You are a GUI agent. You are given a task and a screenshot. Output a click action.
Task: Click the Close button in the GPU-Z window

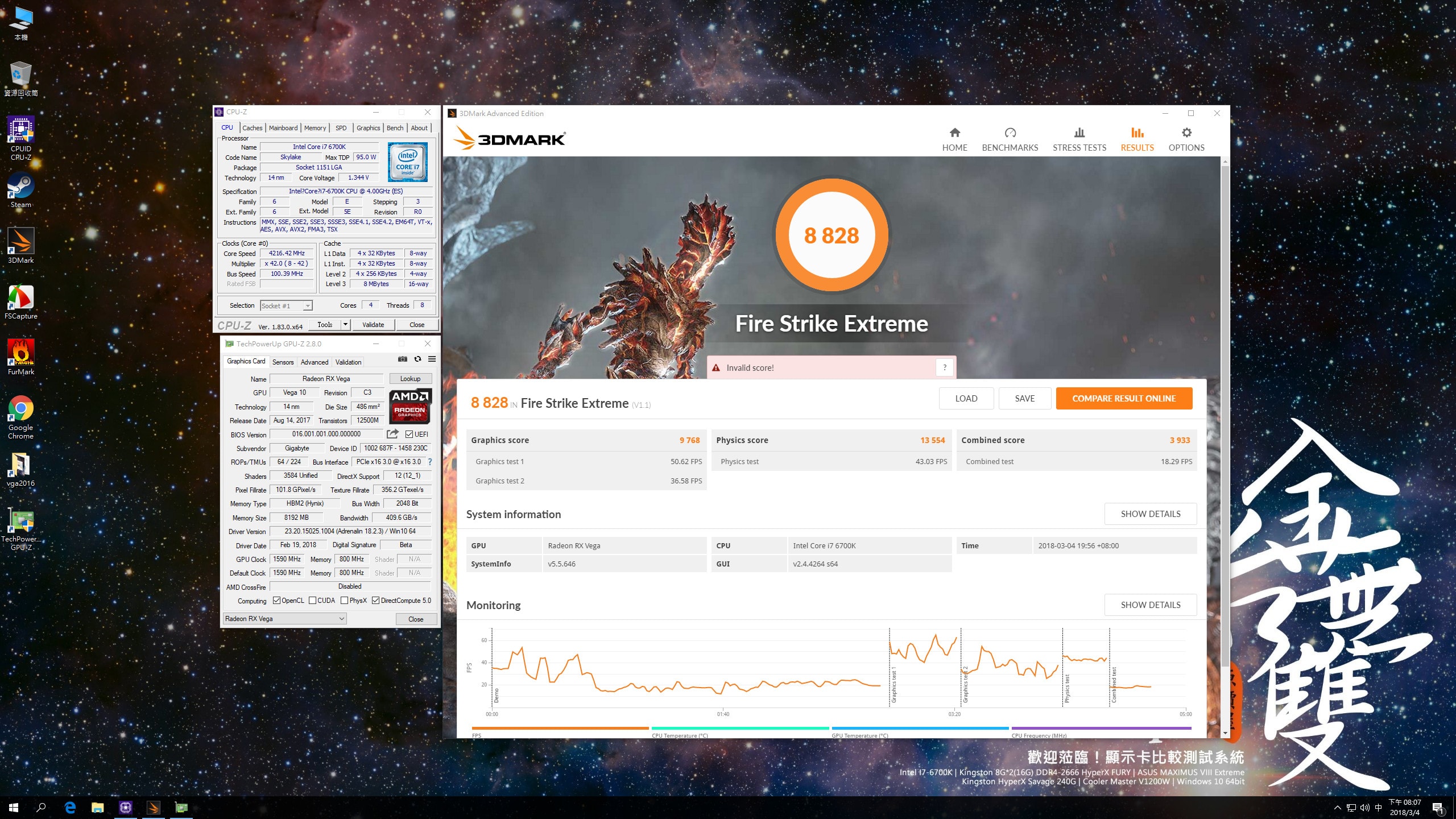pyautogui.click(x=416, y=619)
